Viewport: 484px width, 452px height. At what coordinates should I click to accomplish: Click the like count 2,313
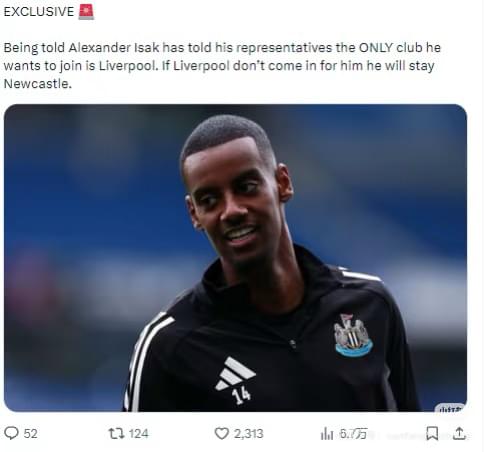pos(248,434)
